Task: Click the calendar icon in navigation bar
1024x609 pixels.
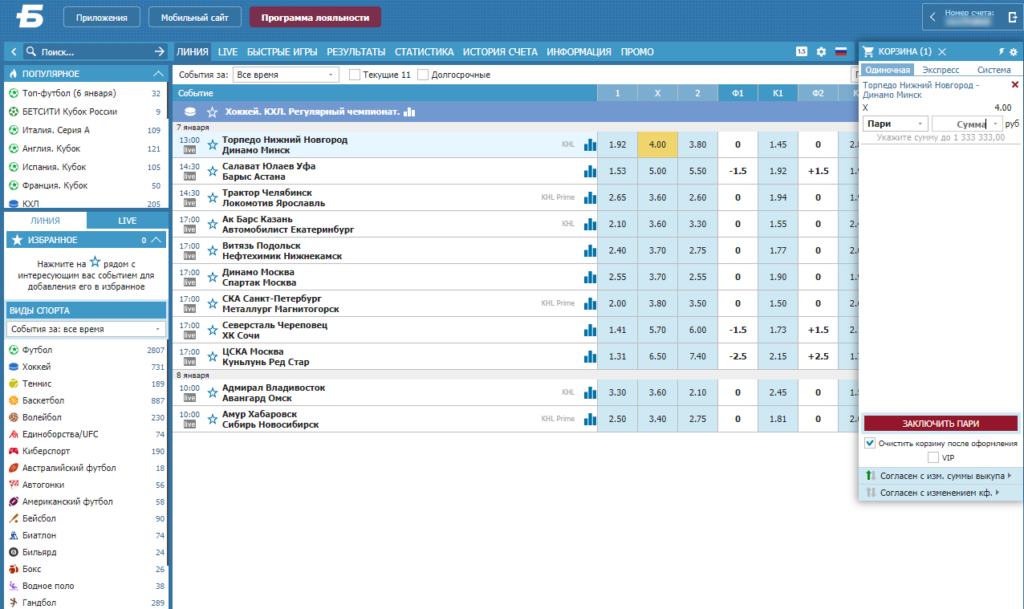Action: click(x=801, y=52)
